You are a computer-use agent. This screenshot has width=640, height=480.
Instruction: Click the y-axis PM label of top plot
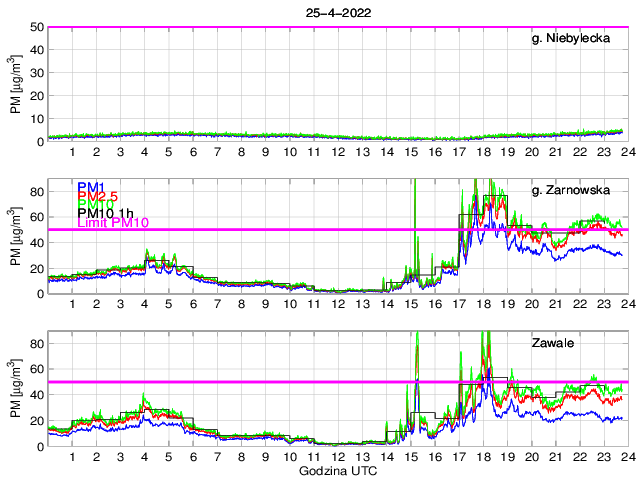[x=16, y=85]
